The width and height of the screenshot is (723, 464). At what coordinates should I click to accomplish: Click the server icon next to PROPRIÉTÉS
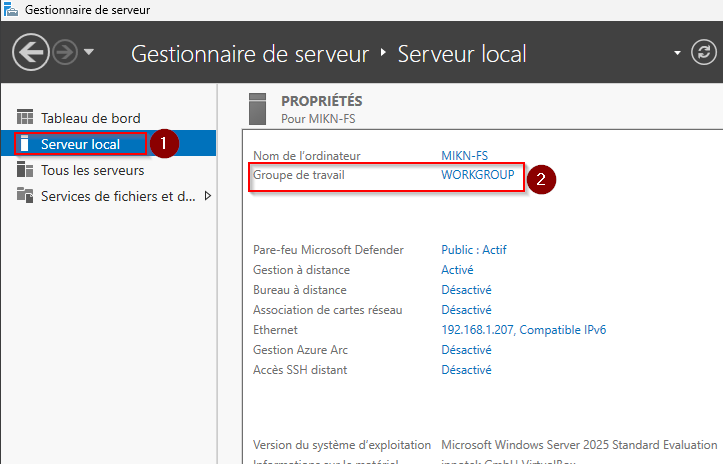coord(257,109)
